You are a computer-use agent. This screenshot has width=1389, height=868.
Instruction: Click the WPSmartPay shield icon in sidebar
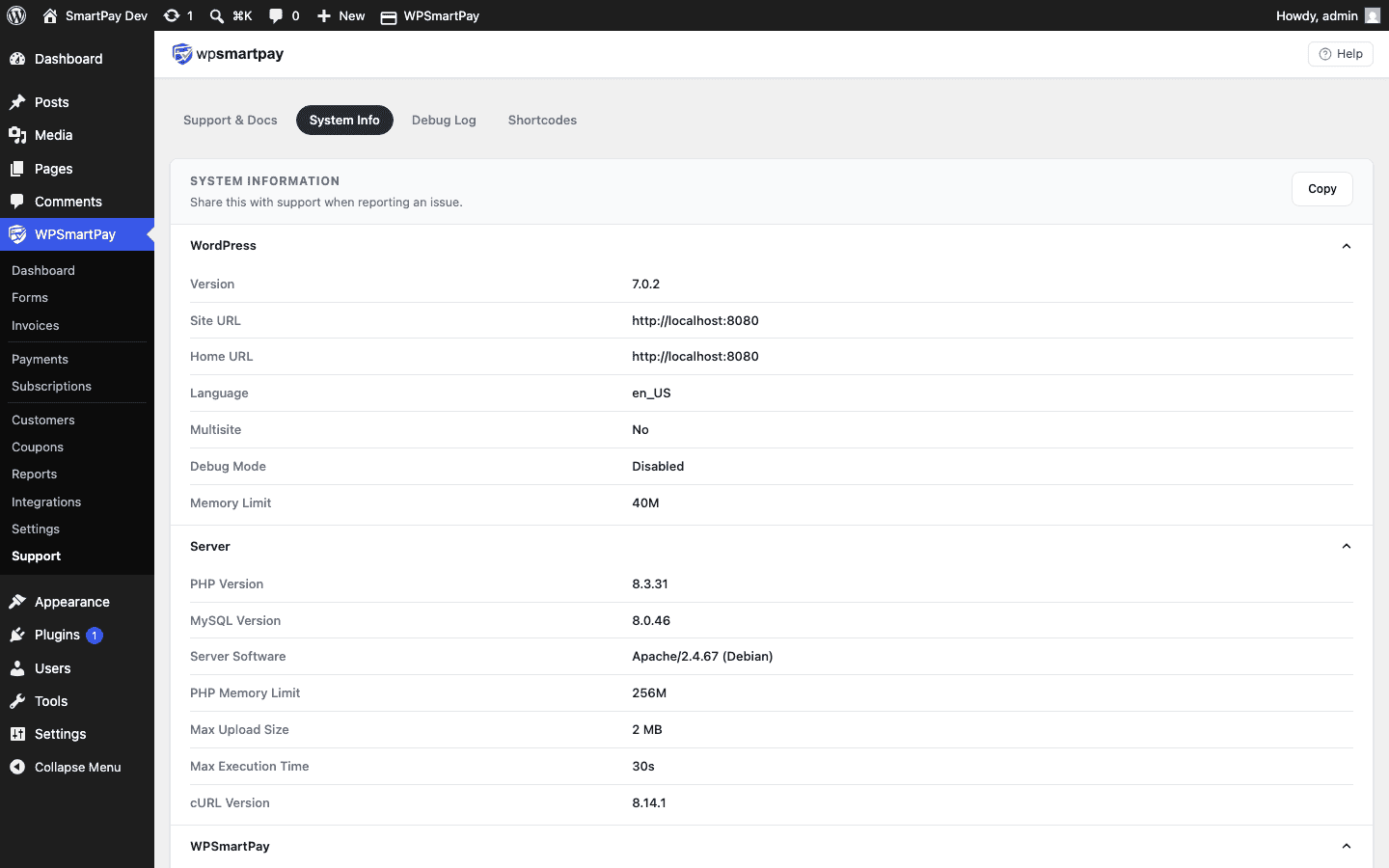[17, 234]
